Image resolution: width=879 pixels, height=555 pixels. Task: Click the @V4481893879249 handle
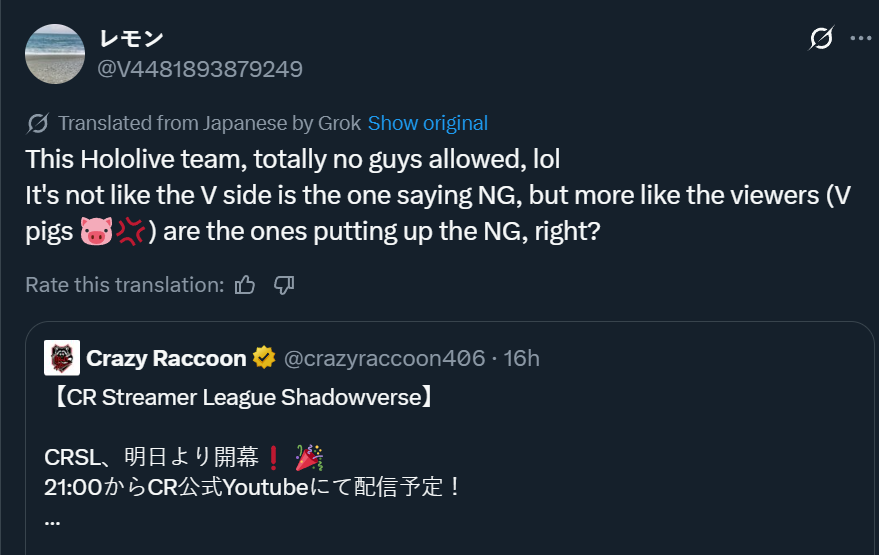[x=200, y=69]
